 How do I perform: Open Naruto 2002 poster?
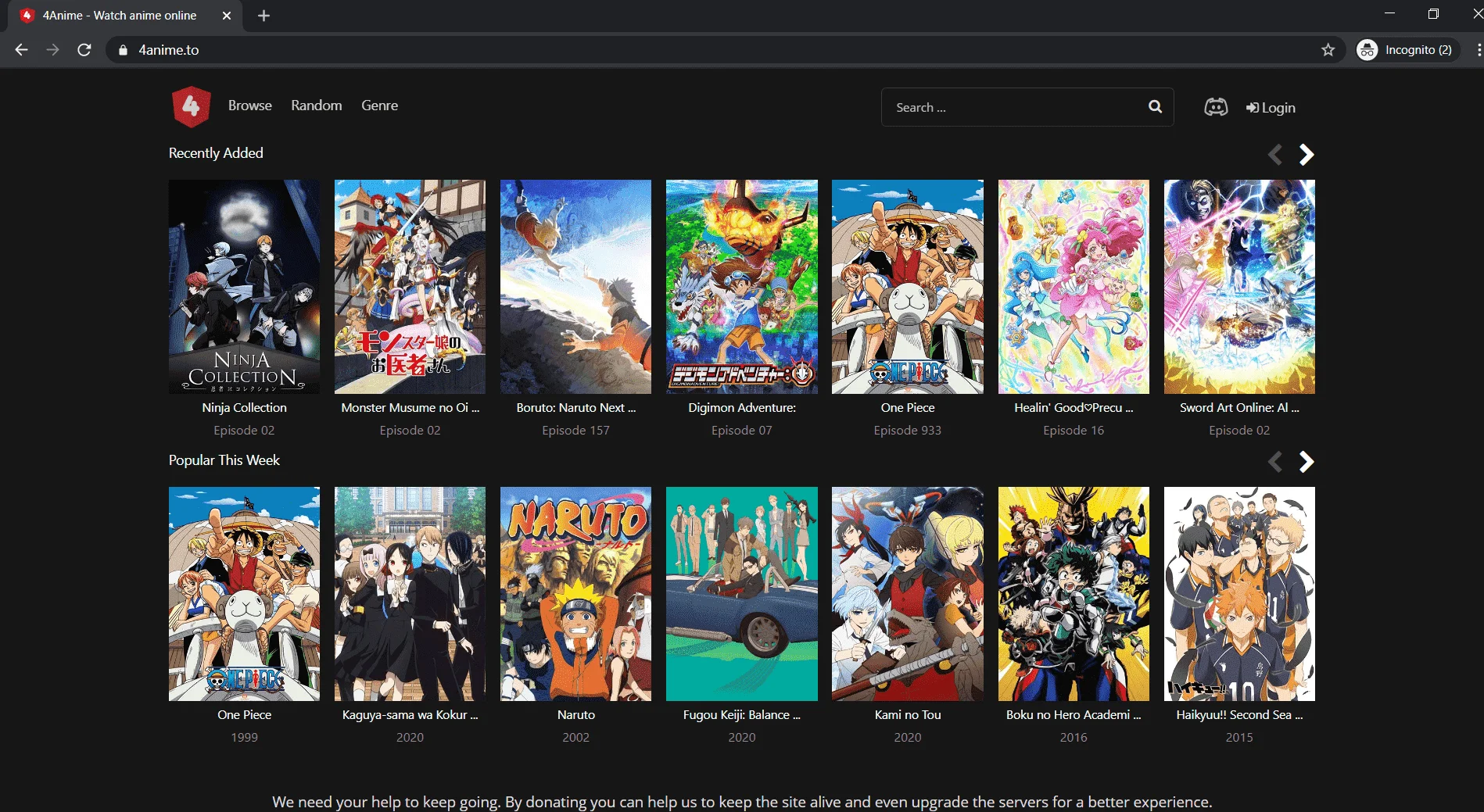click(575, 594)
